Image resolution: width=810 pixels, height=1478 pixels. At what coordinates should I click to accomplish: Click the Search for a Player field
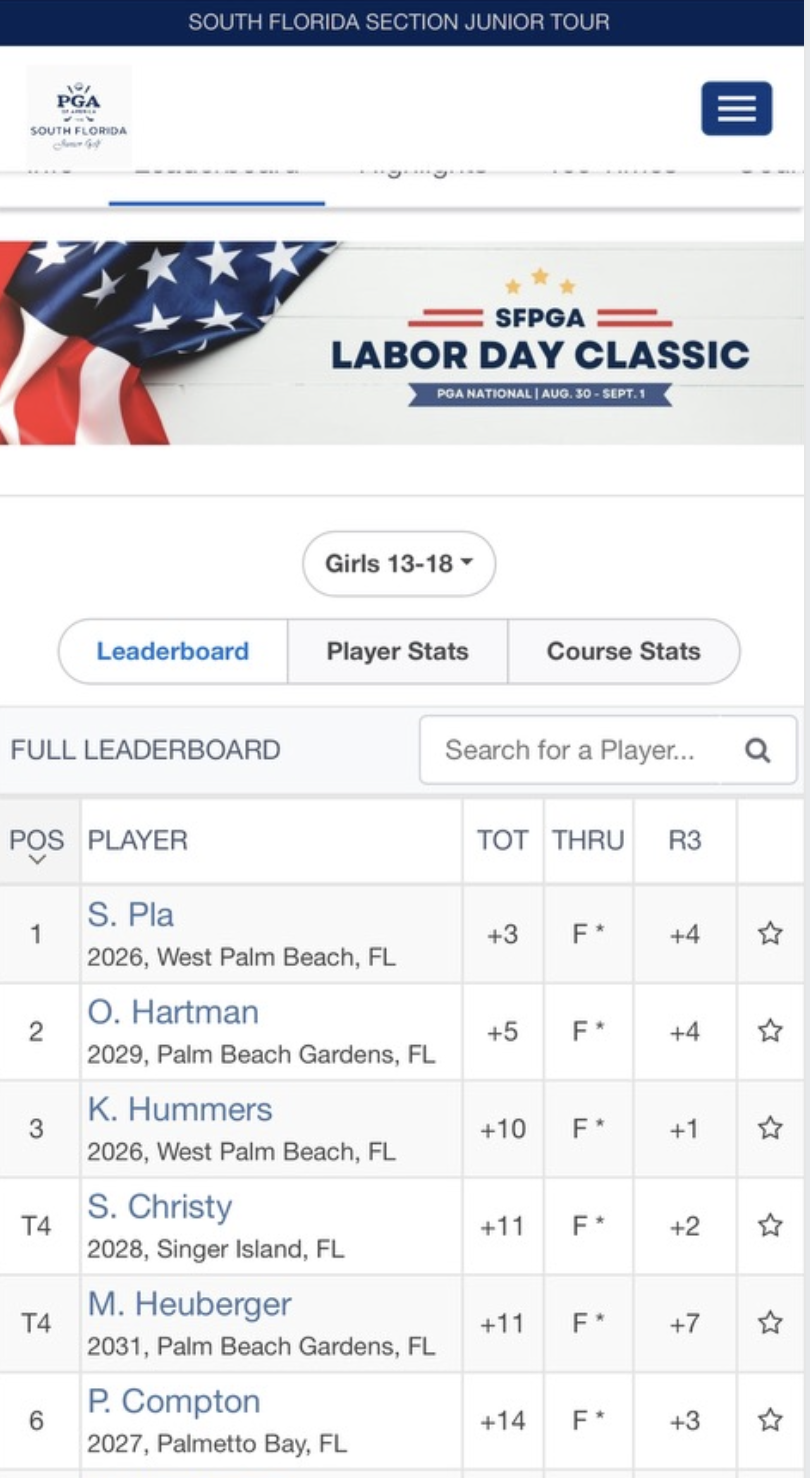pos(570,750)
